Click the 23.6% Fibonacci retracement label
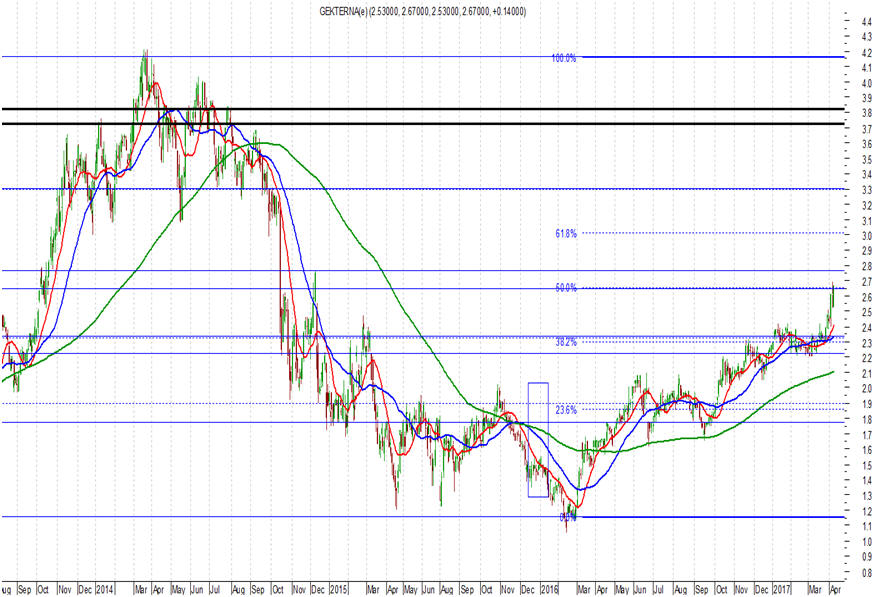This screenshot has width=876, height=597. pos(566,410)
